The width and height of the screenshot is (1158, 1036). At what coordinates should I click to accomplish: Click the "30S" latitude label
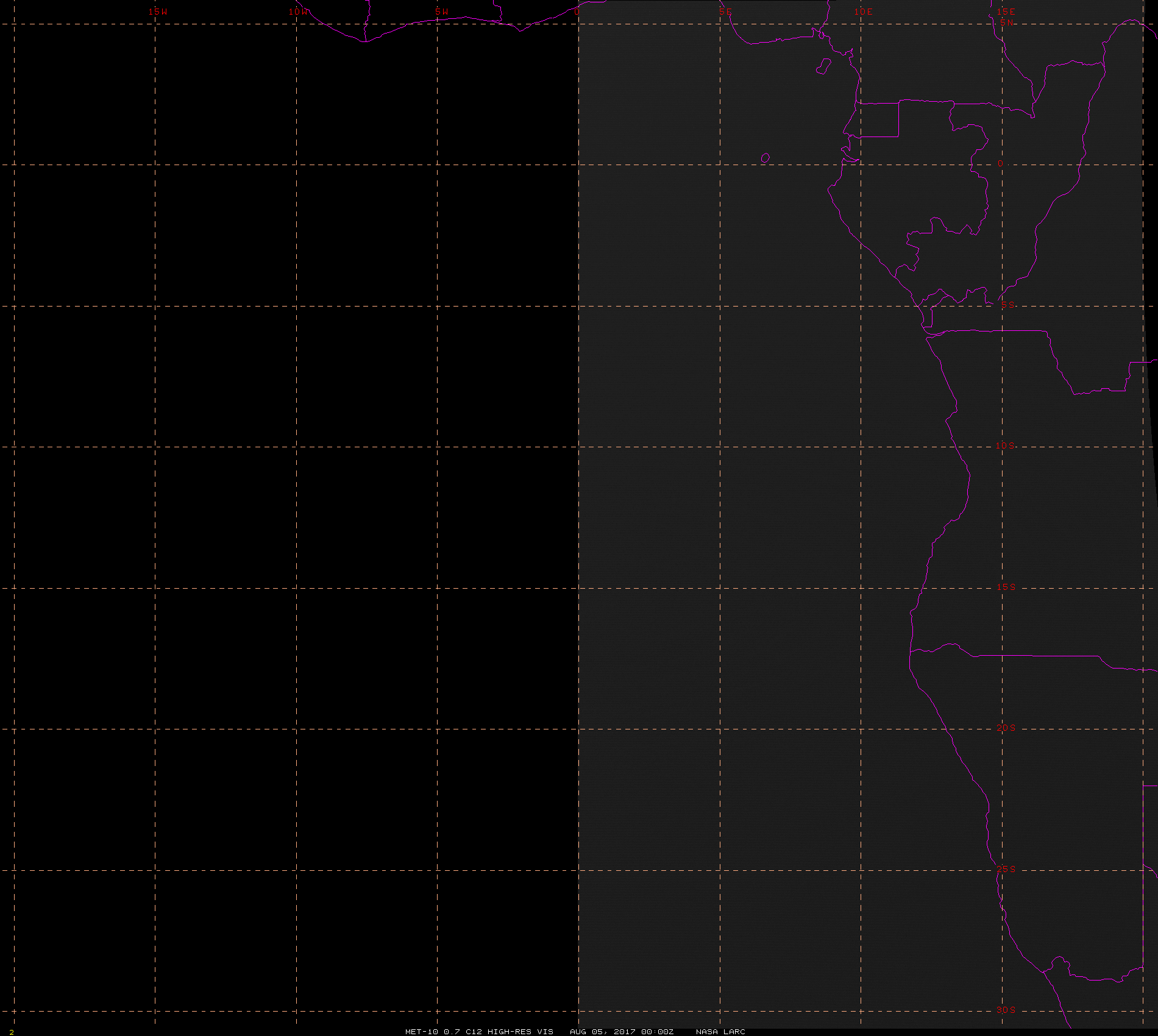[x=1006, y=1010]
